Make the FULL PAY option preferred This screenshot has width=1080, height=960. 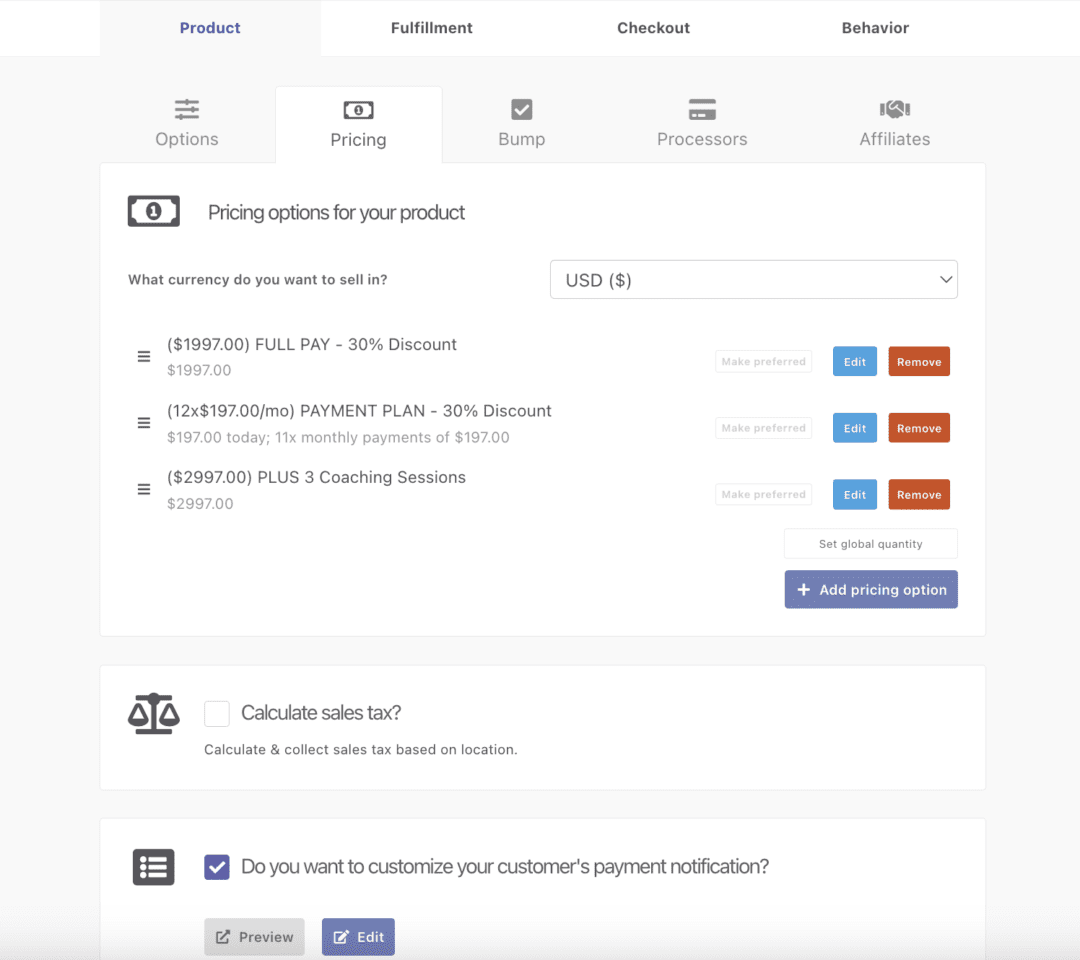[x=763, y=362]
